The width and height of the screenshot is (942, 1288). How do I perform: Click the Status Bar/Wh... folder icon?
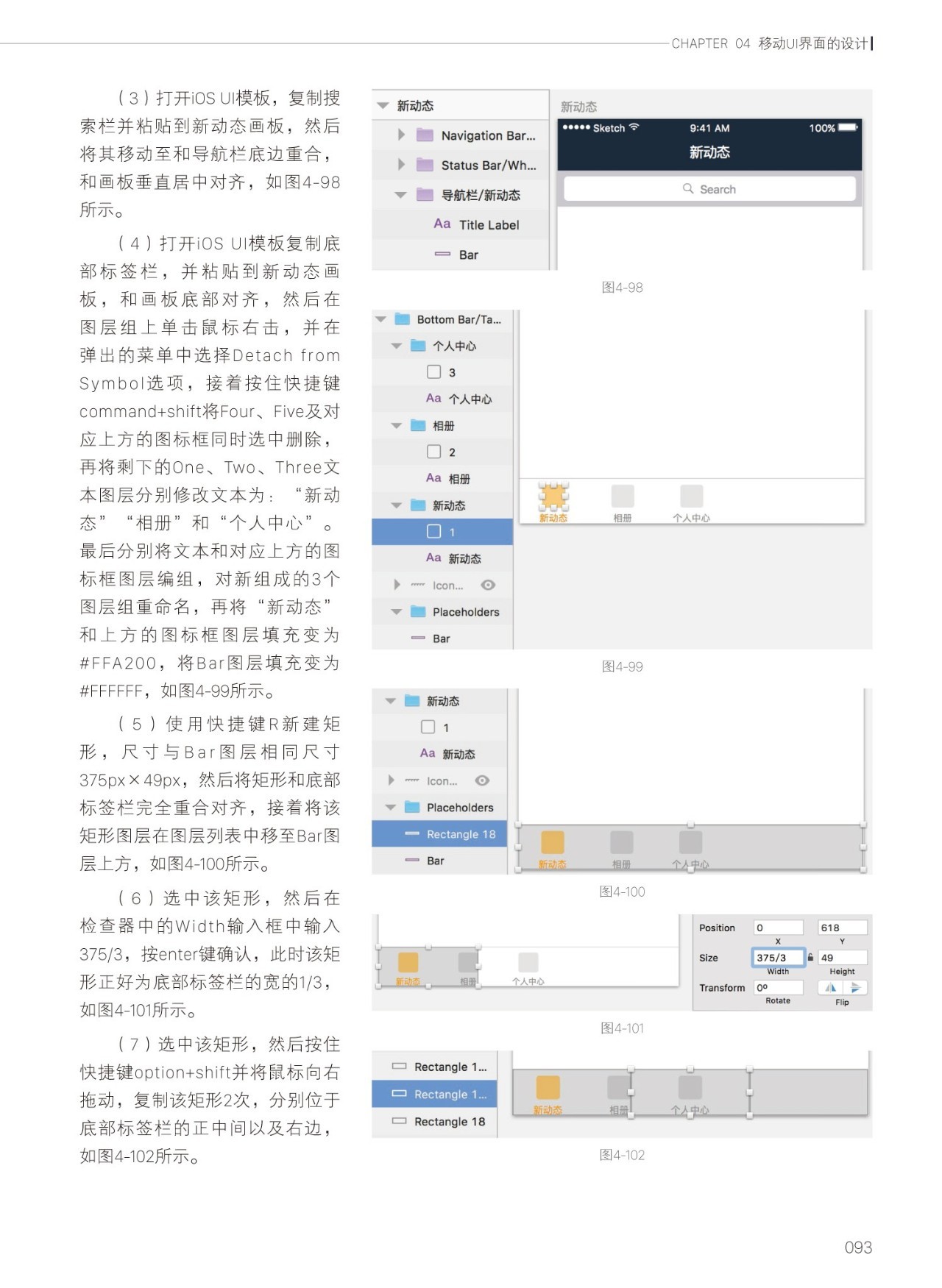pyautogui.click(x=425, y=164)
